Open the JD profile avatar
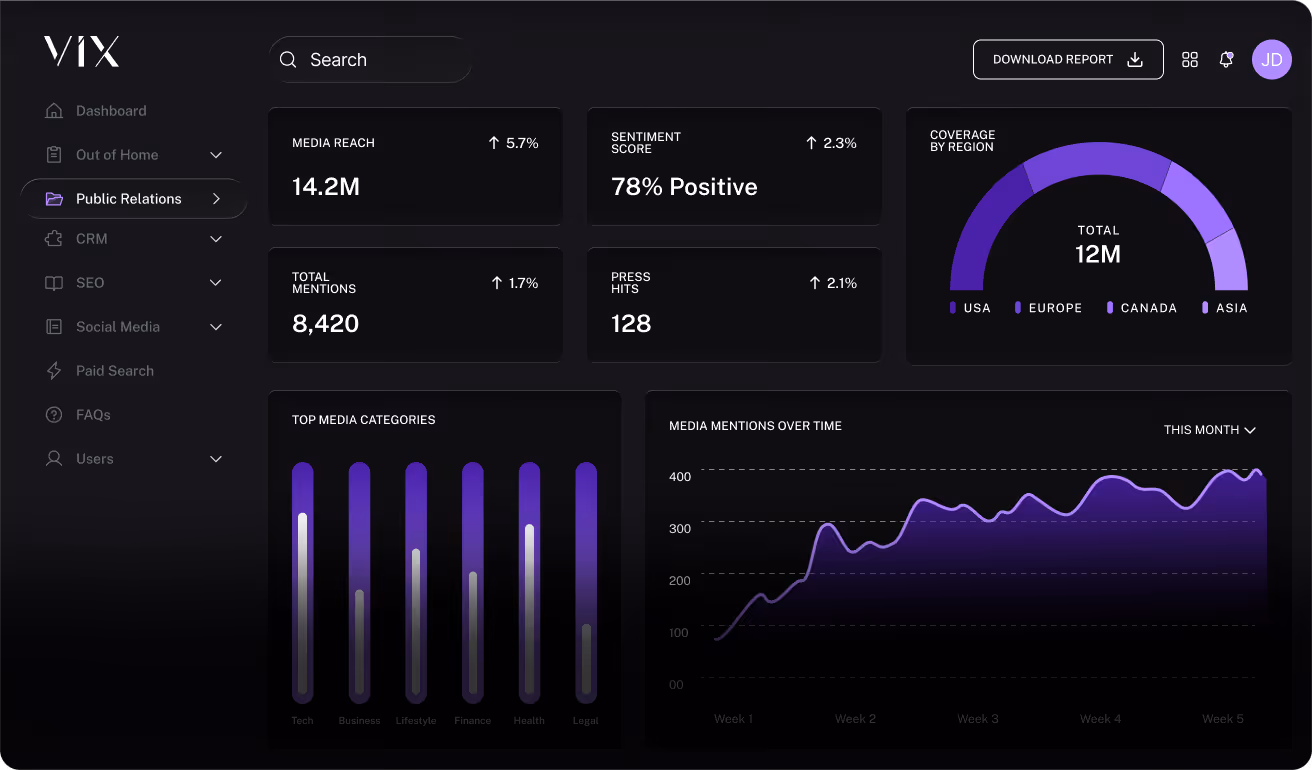This screenshot has height=770, width=1312. pos(1272,60)
